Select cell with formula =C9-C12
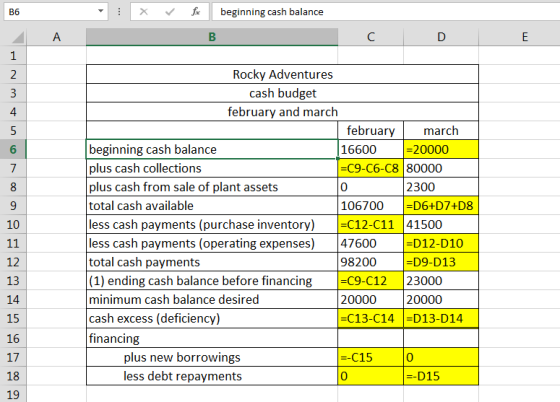Image resolution: width=560 pixels, height=402 pixels. coord(371,281)
